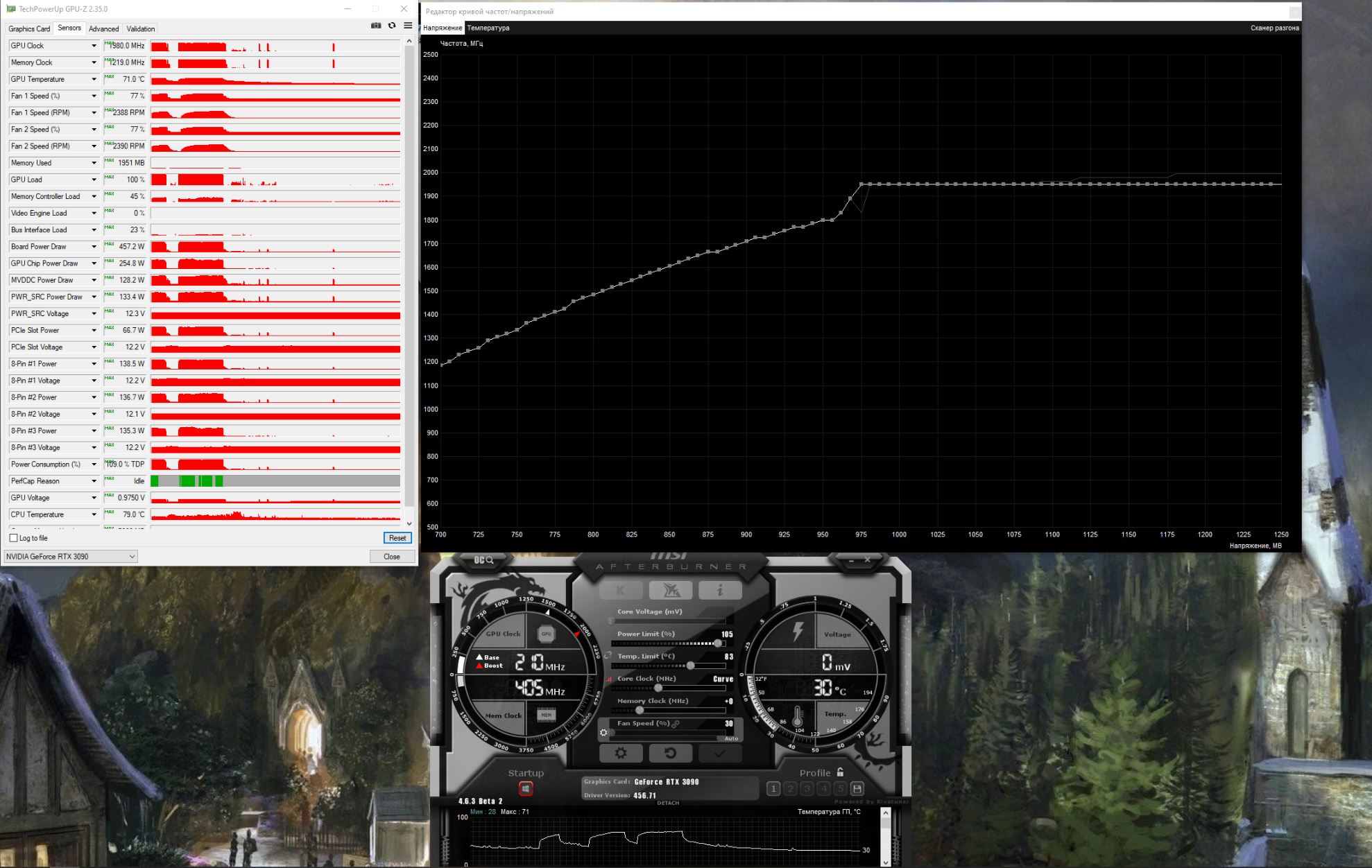Image resolution: width=1372 pixels, height=868 pixels.
Task: Expand the Board Power Draw sensor dropdown
Action: click(x=94, y=247)
